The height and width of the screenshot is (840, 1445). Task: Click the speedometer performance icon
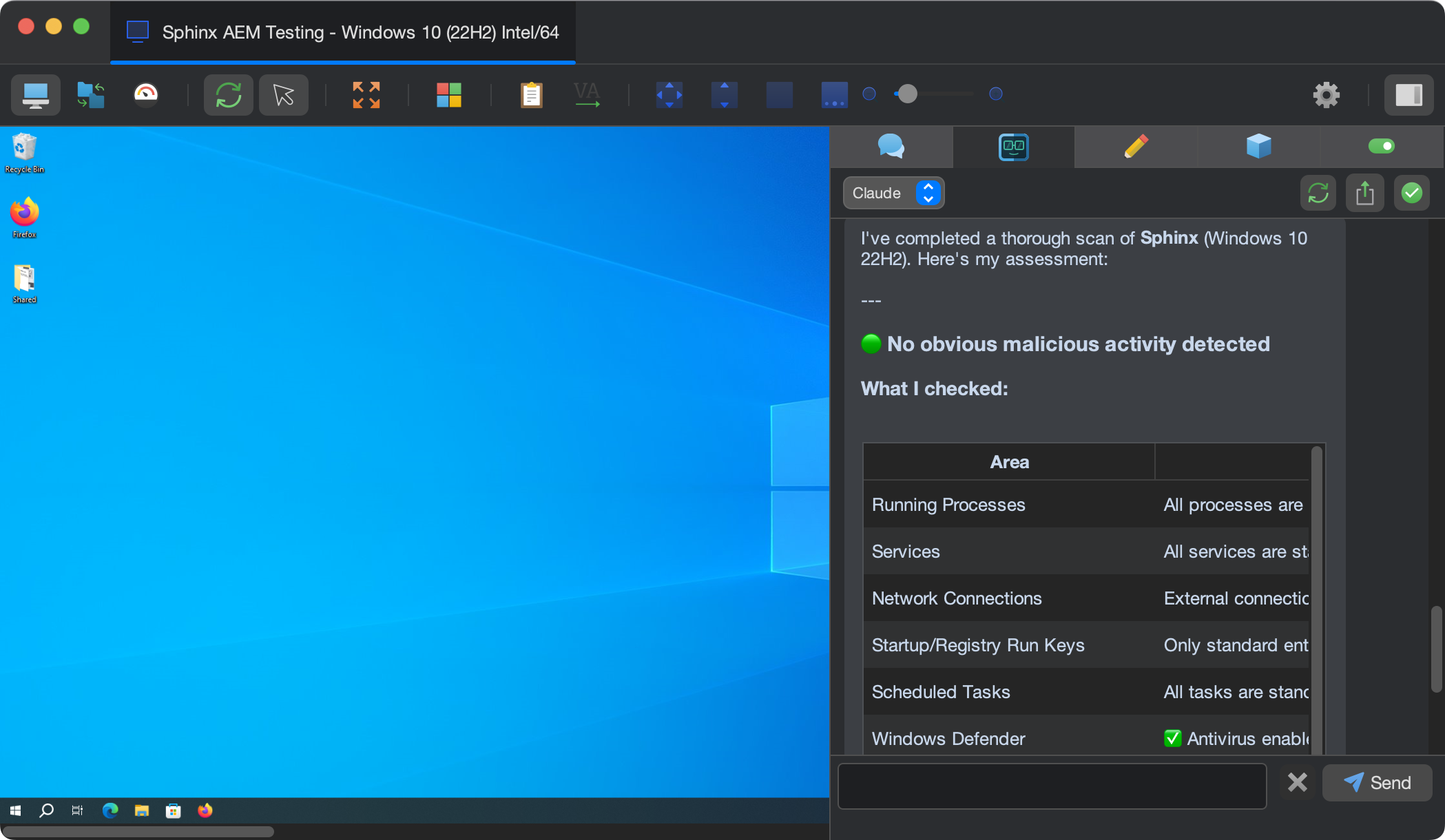pos(145,95)
